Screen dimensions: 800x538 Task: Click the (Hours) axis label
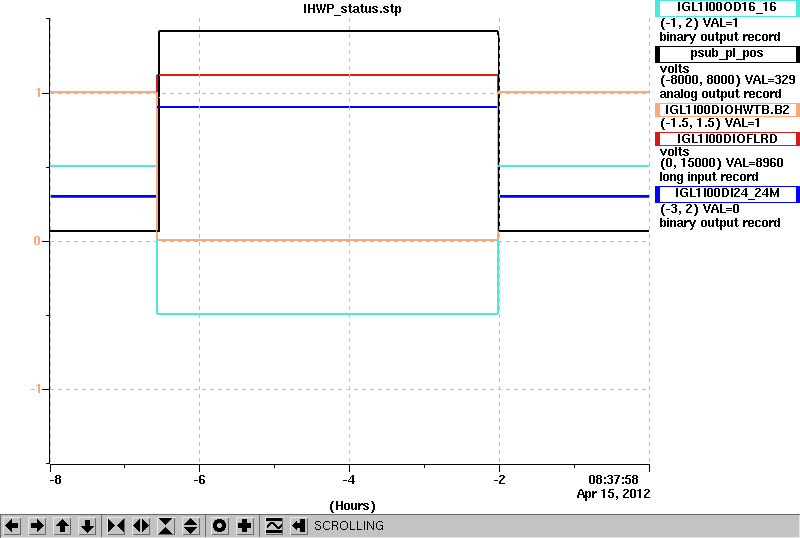352,506
